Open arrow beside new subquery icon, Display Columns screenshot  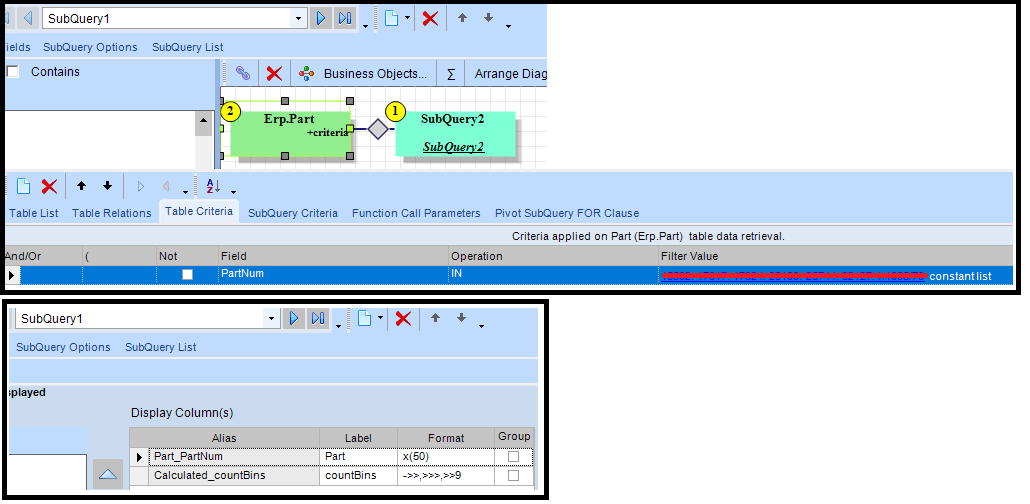380,319
